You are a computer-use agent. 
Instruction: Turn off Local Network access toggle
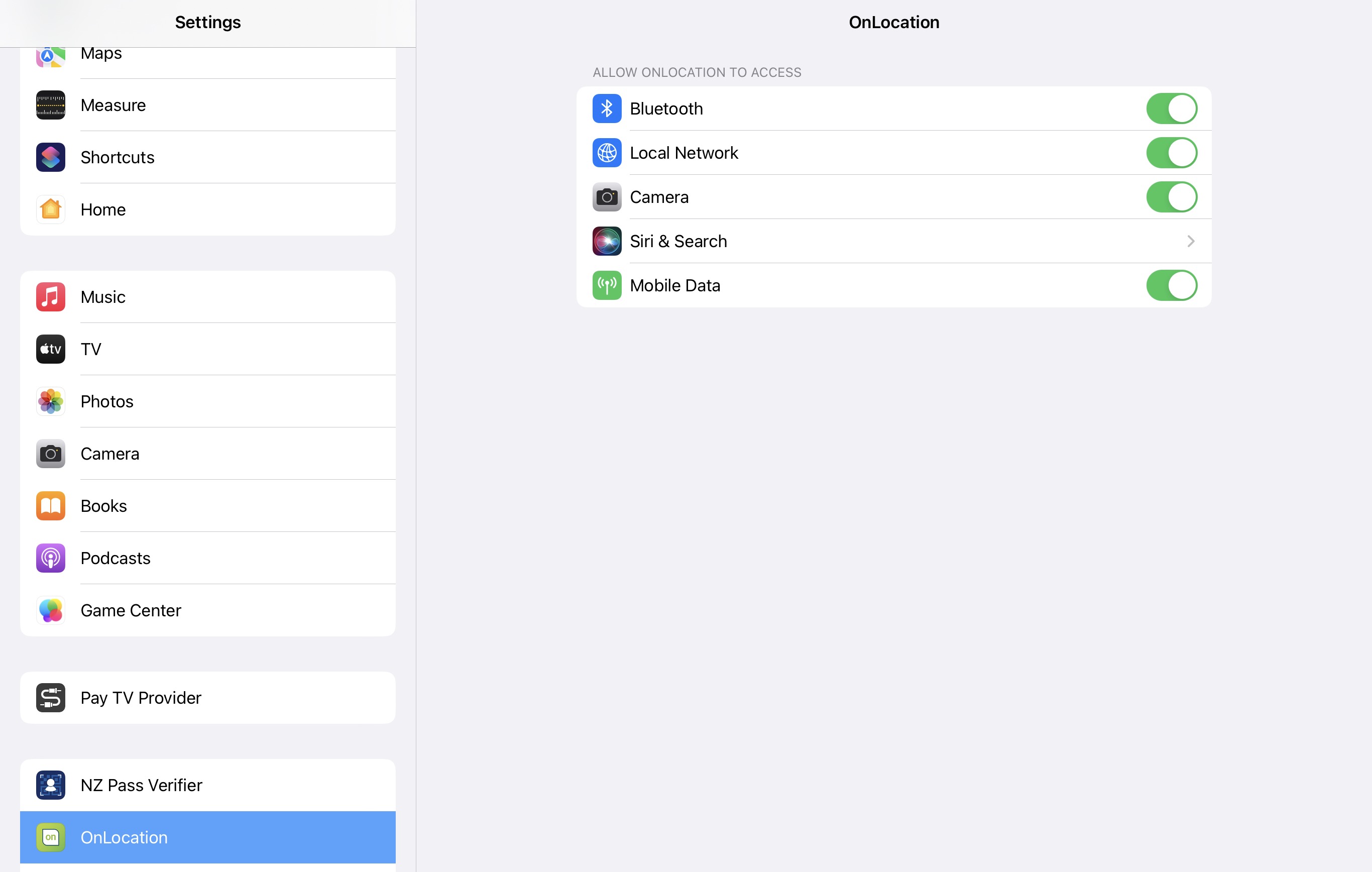tap(1172, 153)
